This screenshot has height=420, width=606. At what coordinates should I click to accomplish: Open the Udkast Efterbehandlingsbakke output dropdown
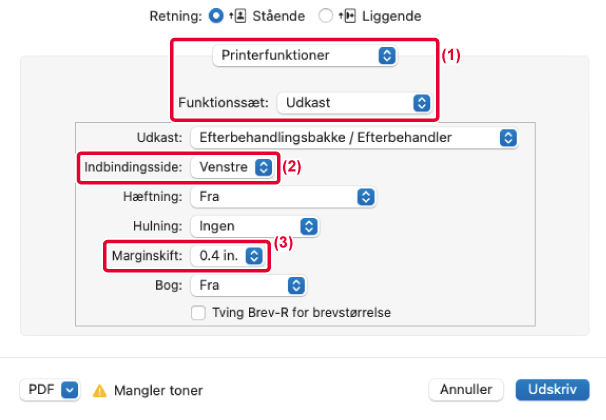click(x=354, y=138)
